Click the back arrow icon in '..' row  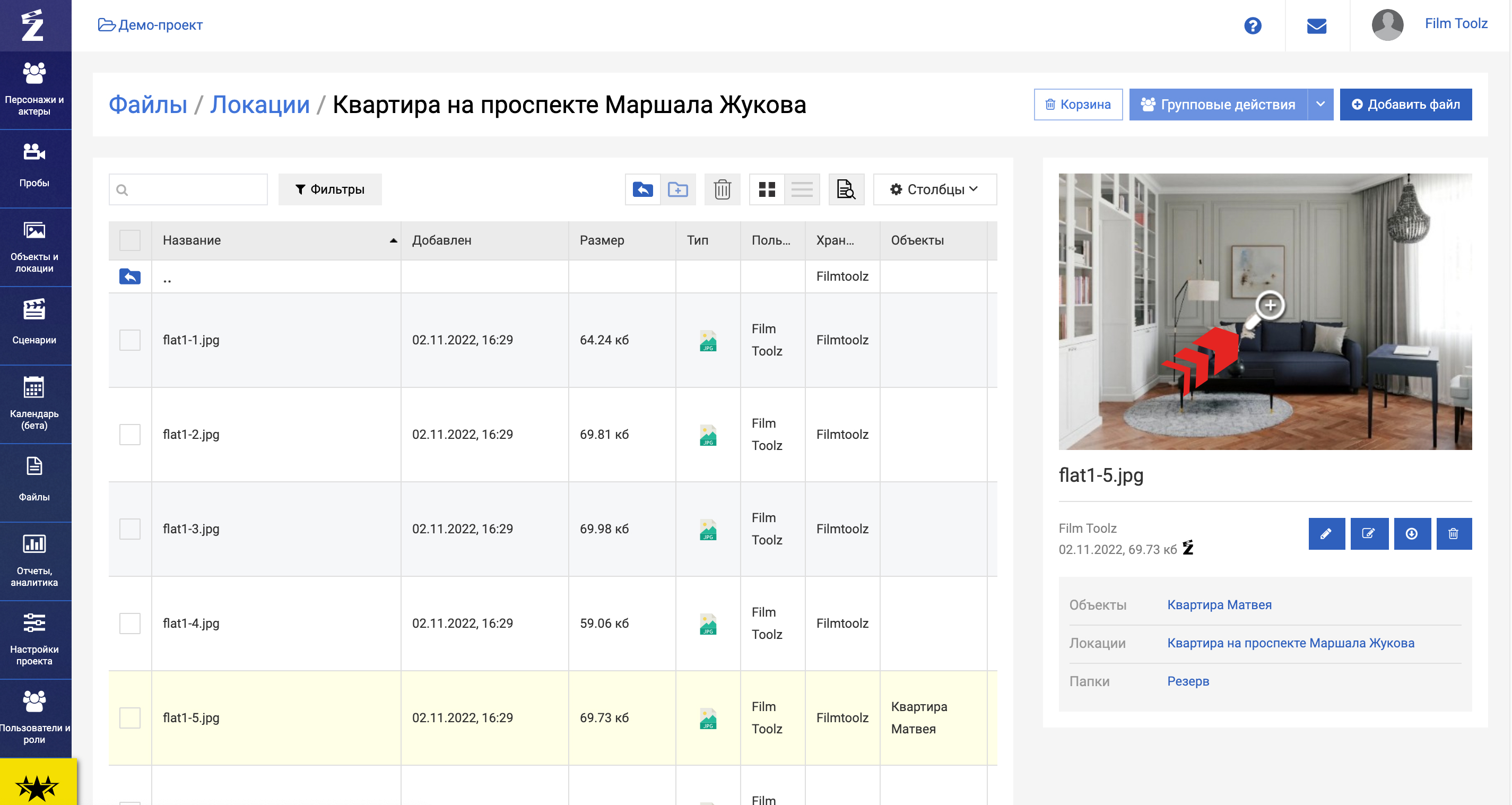(x=130, y=276)
